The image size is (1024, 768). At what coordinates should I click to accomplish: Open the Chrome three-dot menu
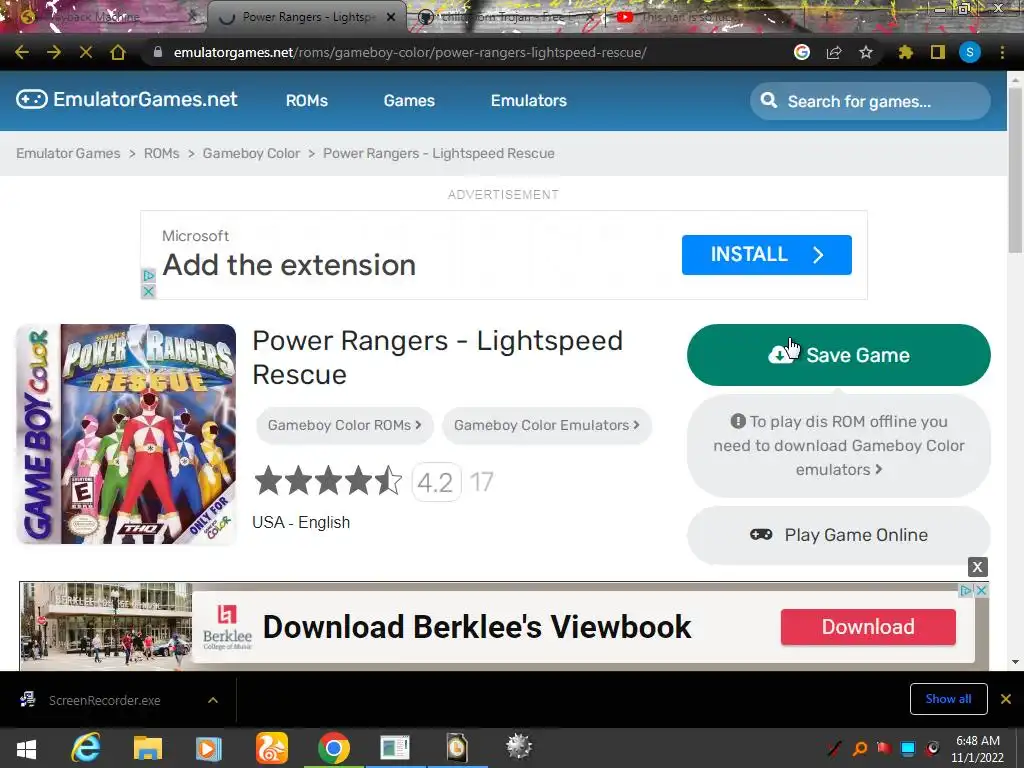pos(1002,52)
